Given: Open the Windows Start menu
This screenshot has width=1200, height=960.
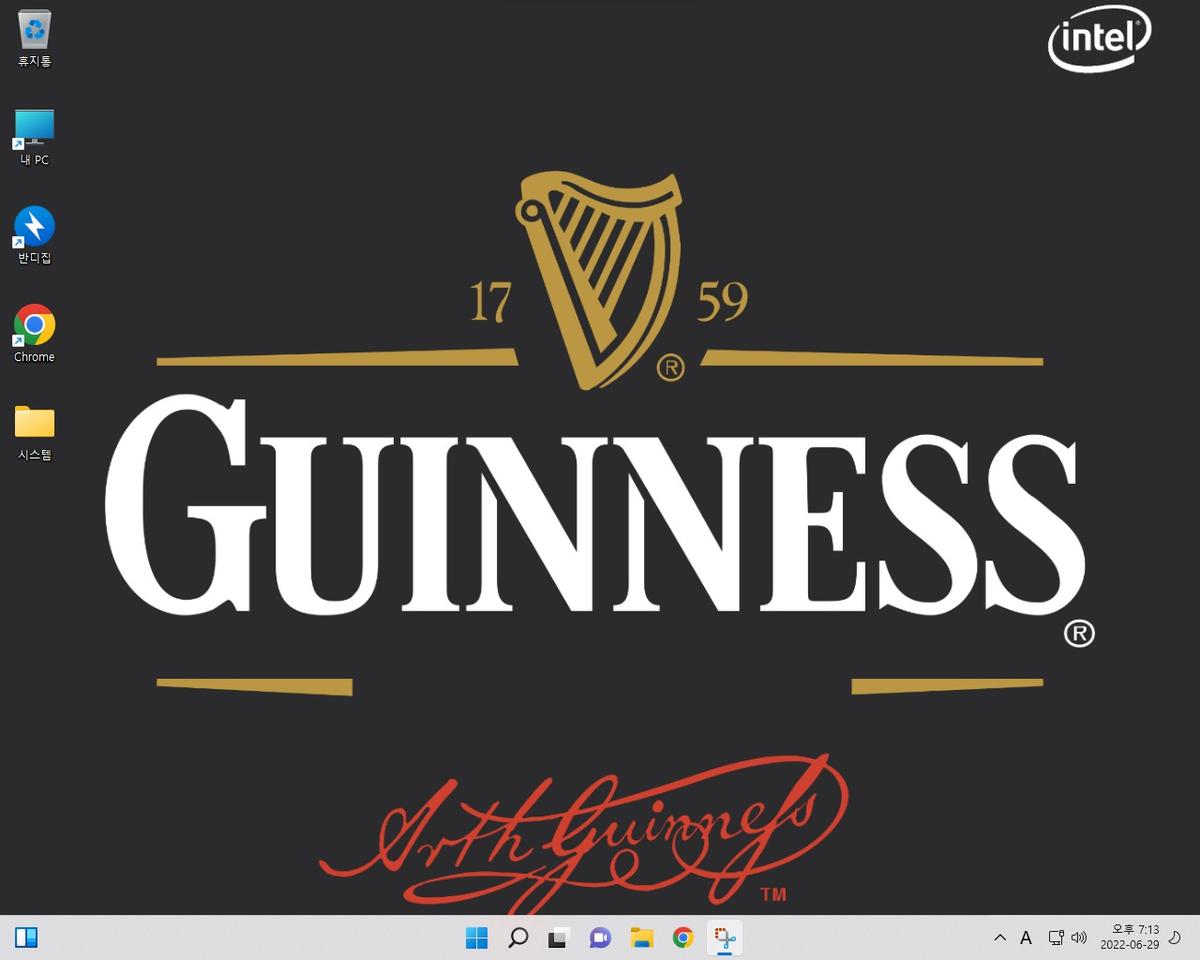Looking at the screenshot, I should tap(477, 938).
